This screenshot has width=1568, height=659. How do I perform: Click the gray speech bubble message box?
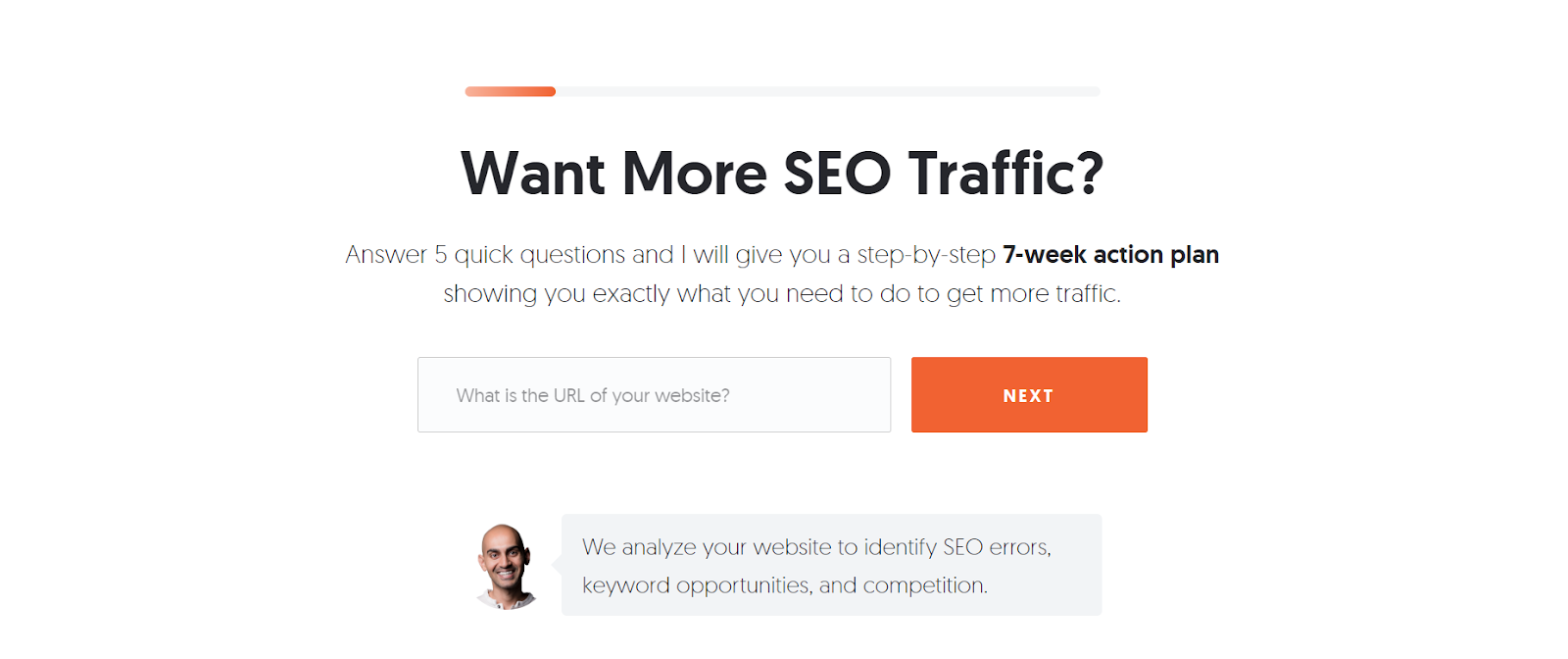831,565
